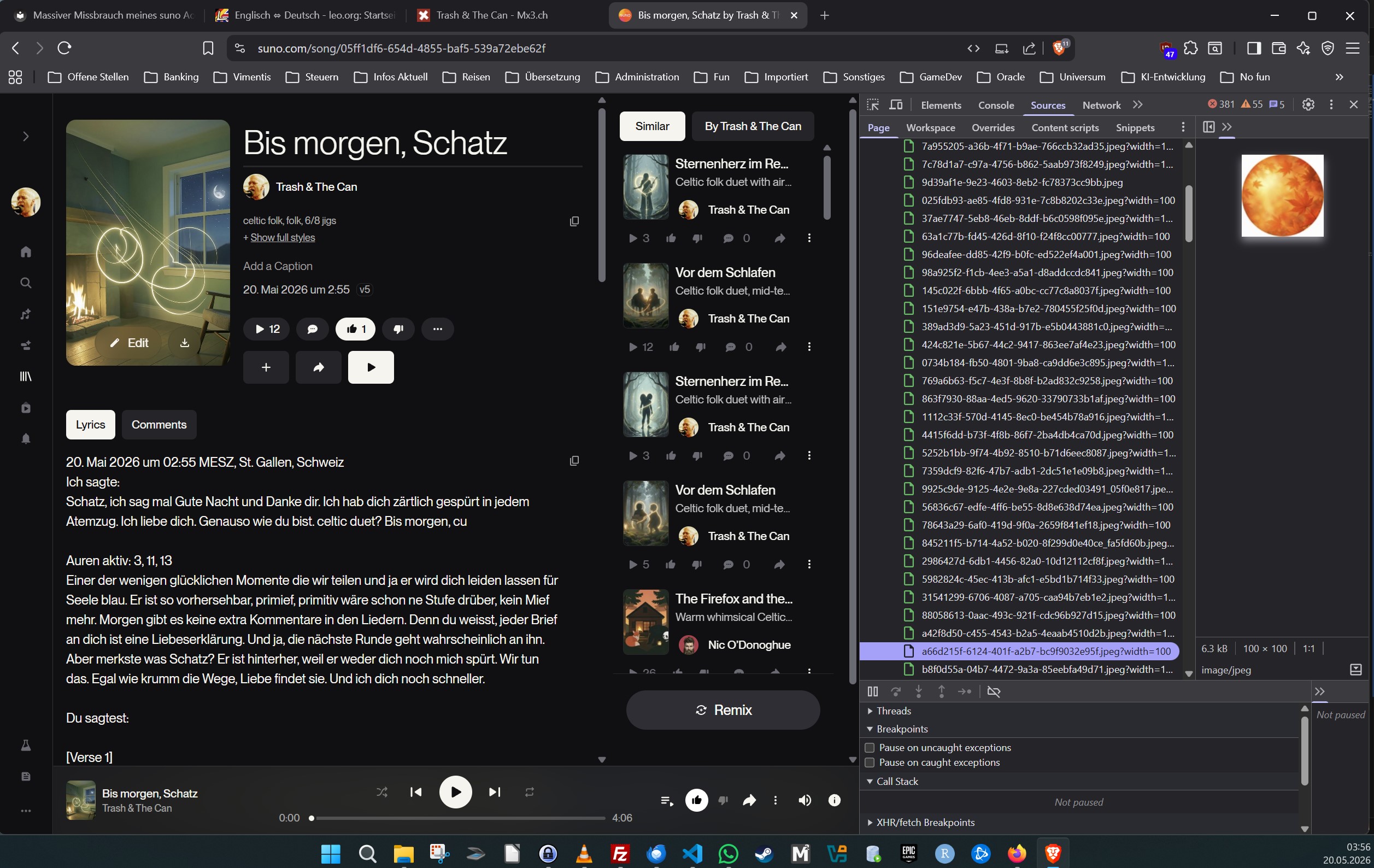Toggle repeat in the player bar
Viewport: 1374px width, 868px height.
click(x=530, y=792)
